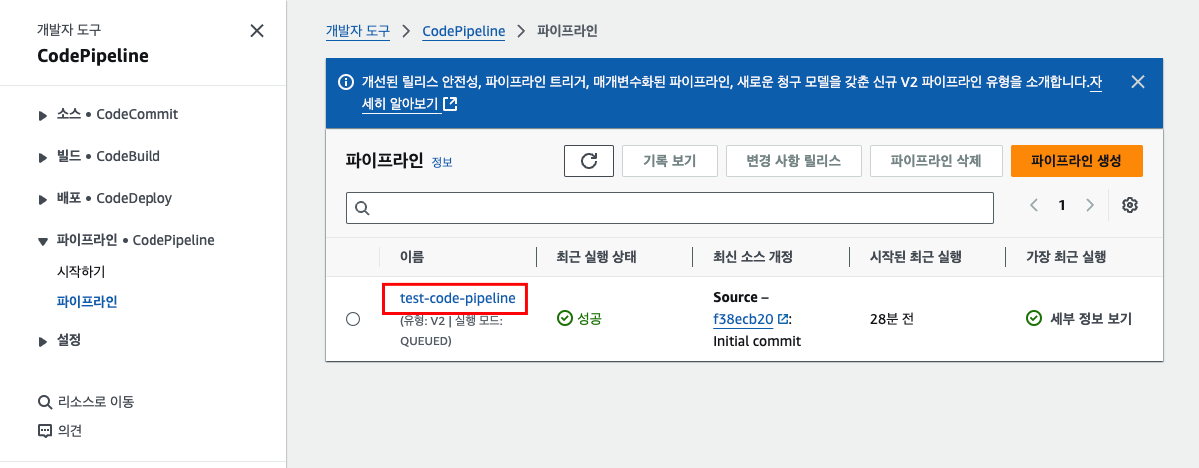Click check icon next to 세부 정보 보기

(1033, 318)
